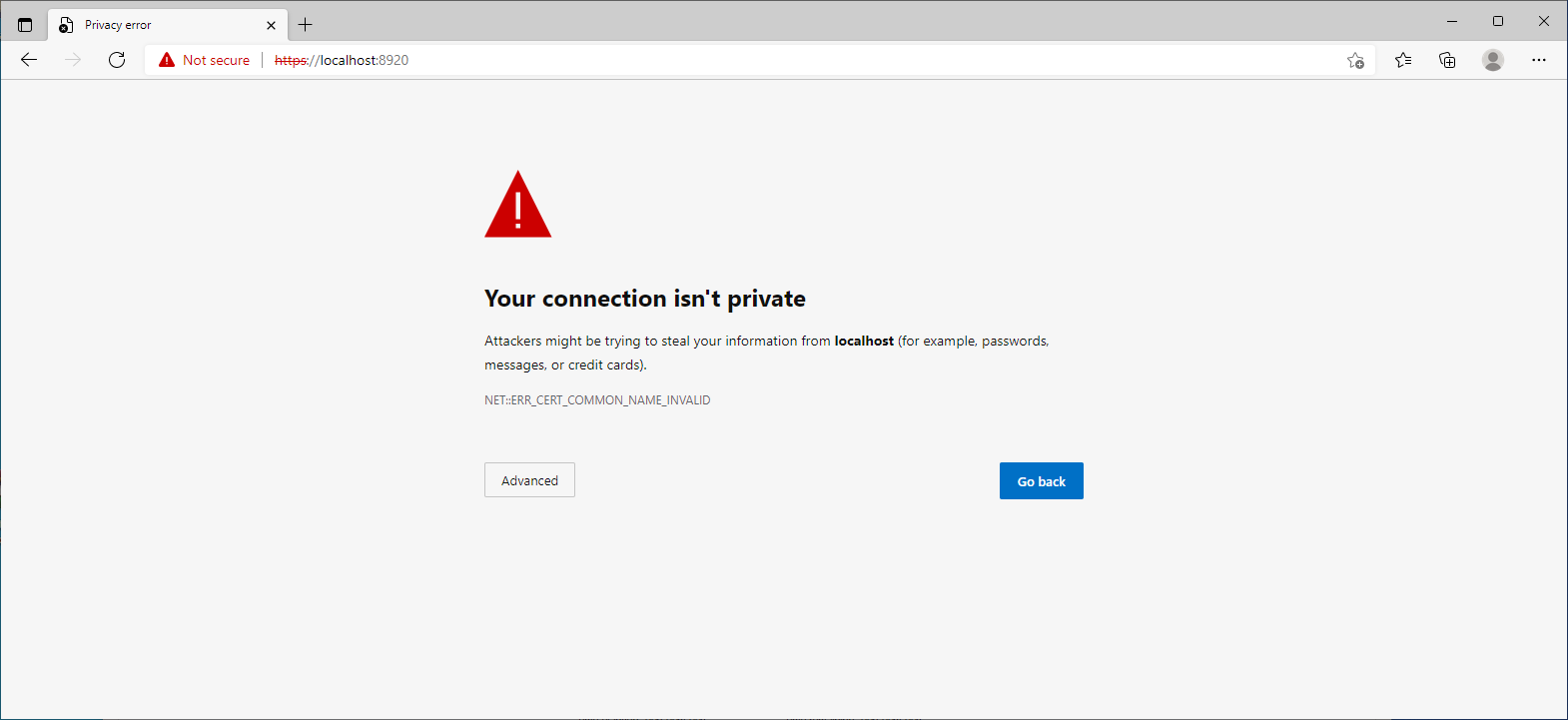1568x720 pixels.
Task: Open the Collections icon
Action: pos(1447,60)
